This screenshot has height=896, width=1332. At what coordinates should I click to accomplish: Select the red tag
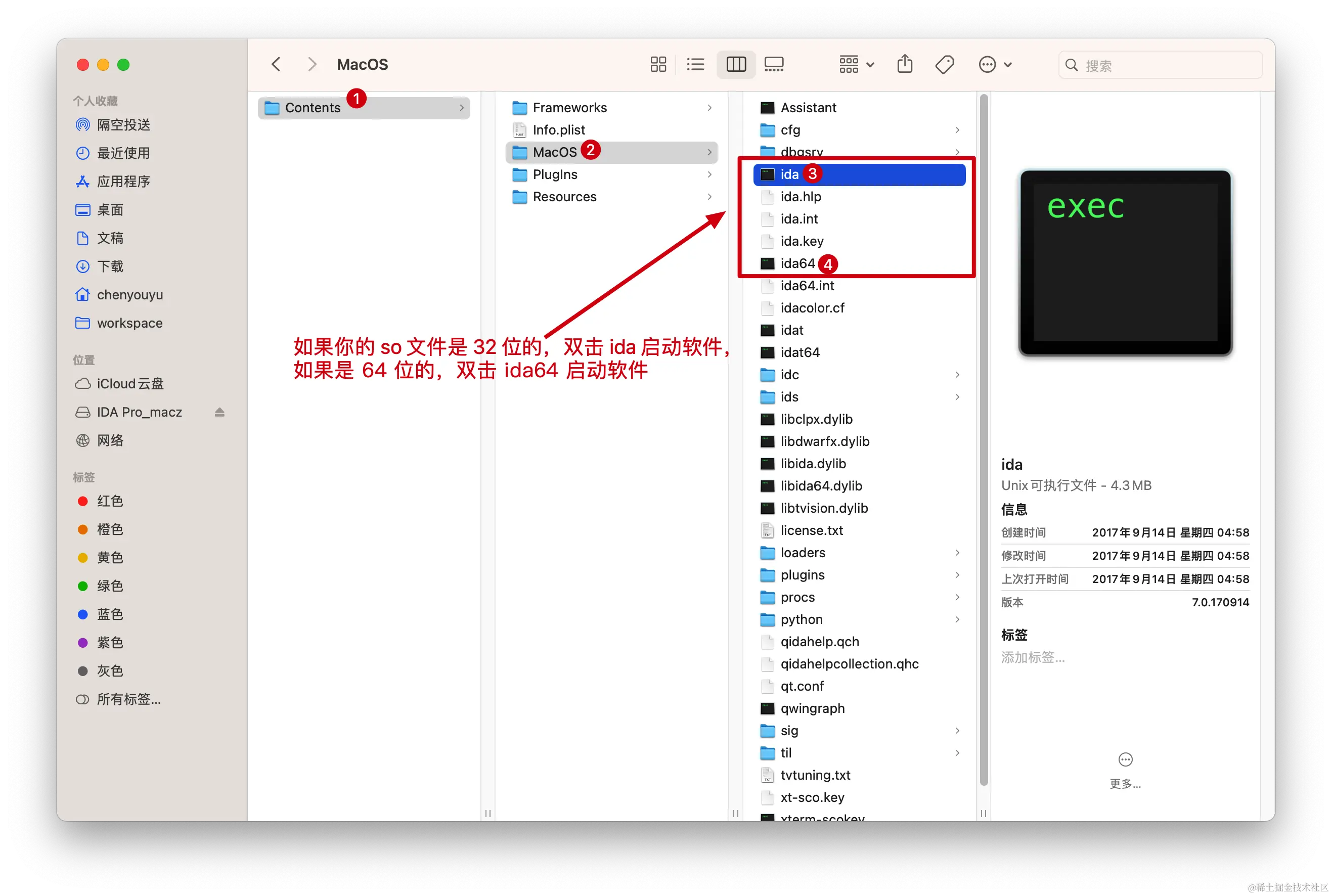tap(109, 501)
